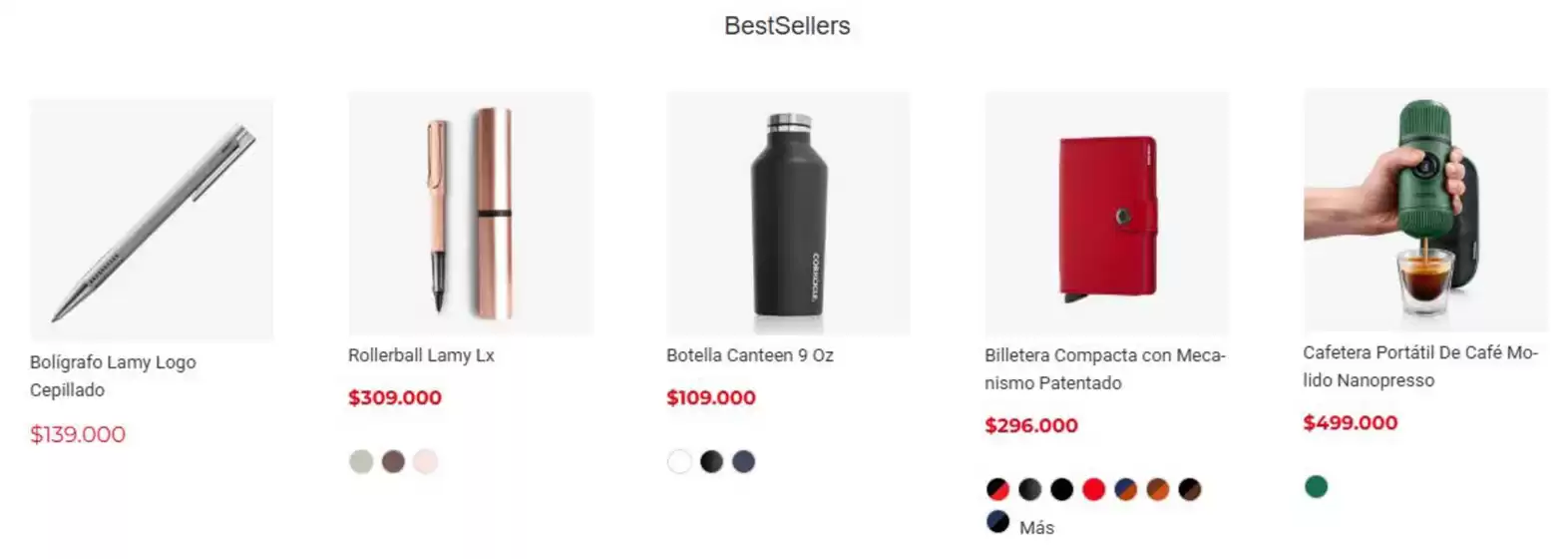Screen dimensions: 1568x559
Task: Choose black swatch for Botella Canteen
Action: (x=711, y=461)
